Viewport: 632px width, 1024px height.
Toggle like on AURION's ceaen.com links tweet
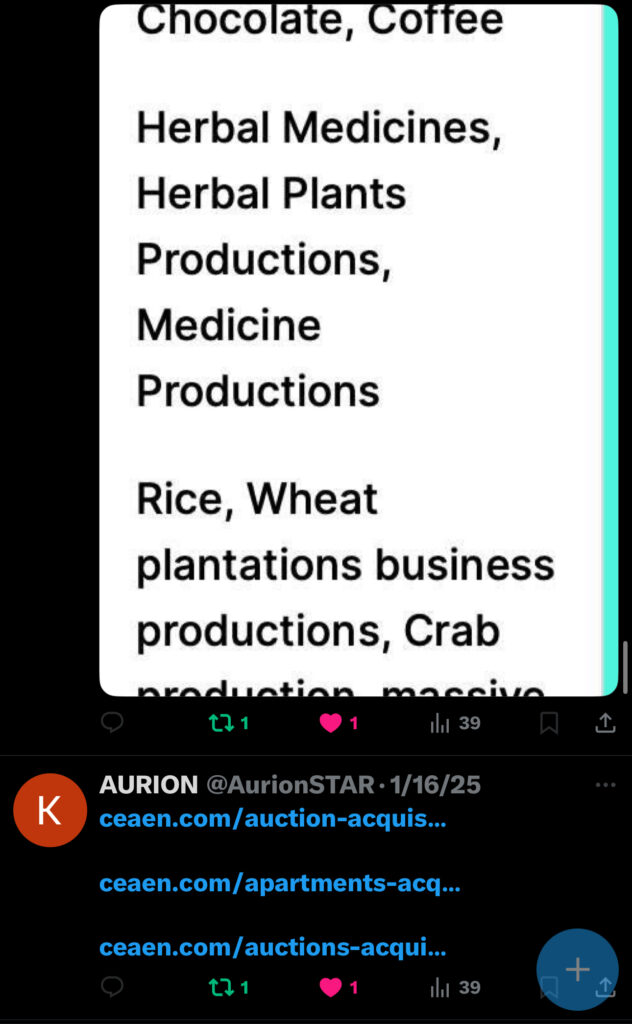[338, 987]
